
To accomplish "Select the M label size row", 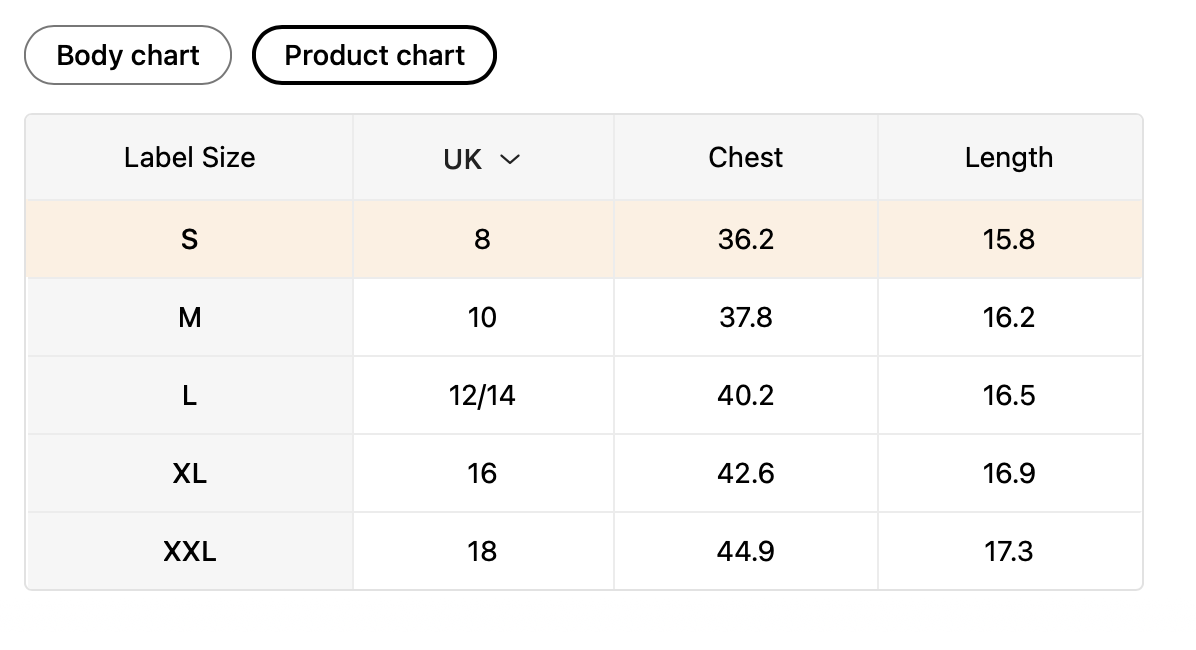I will (189, 318).
